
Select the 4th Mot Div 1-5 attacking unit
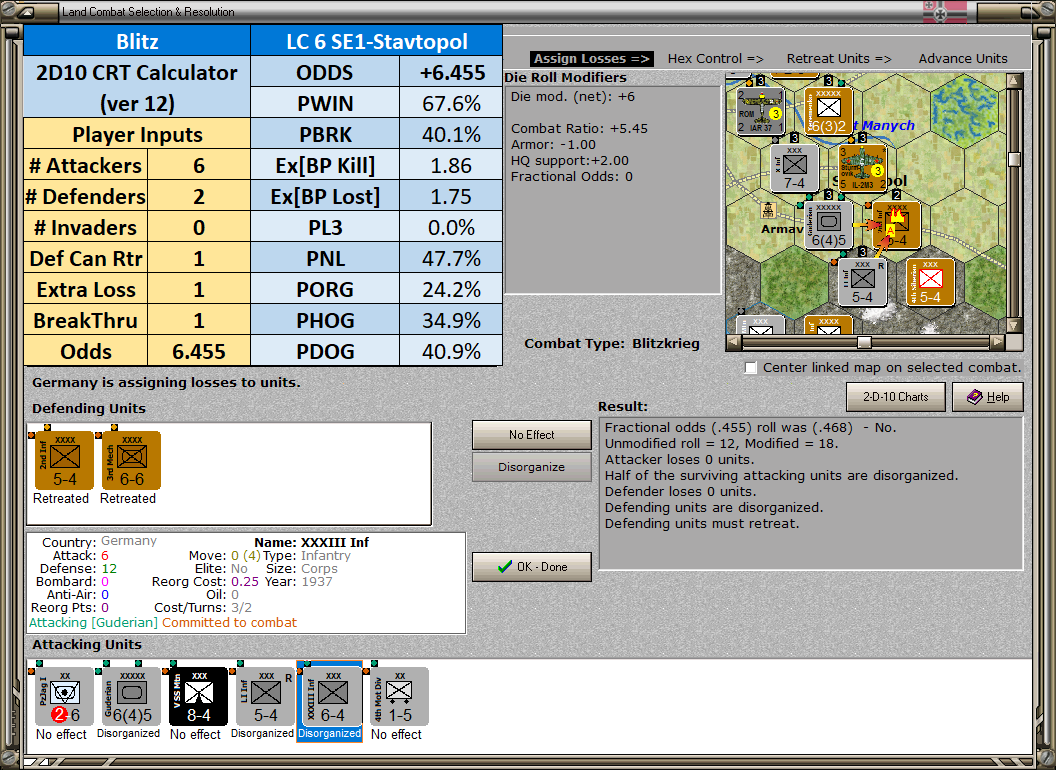[x=399, y=697]
